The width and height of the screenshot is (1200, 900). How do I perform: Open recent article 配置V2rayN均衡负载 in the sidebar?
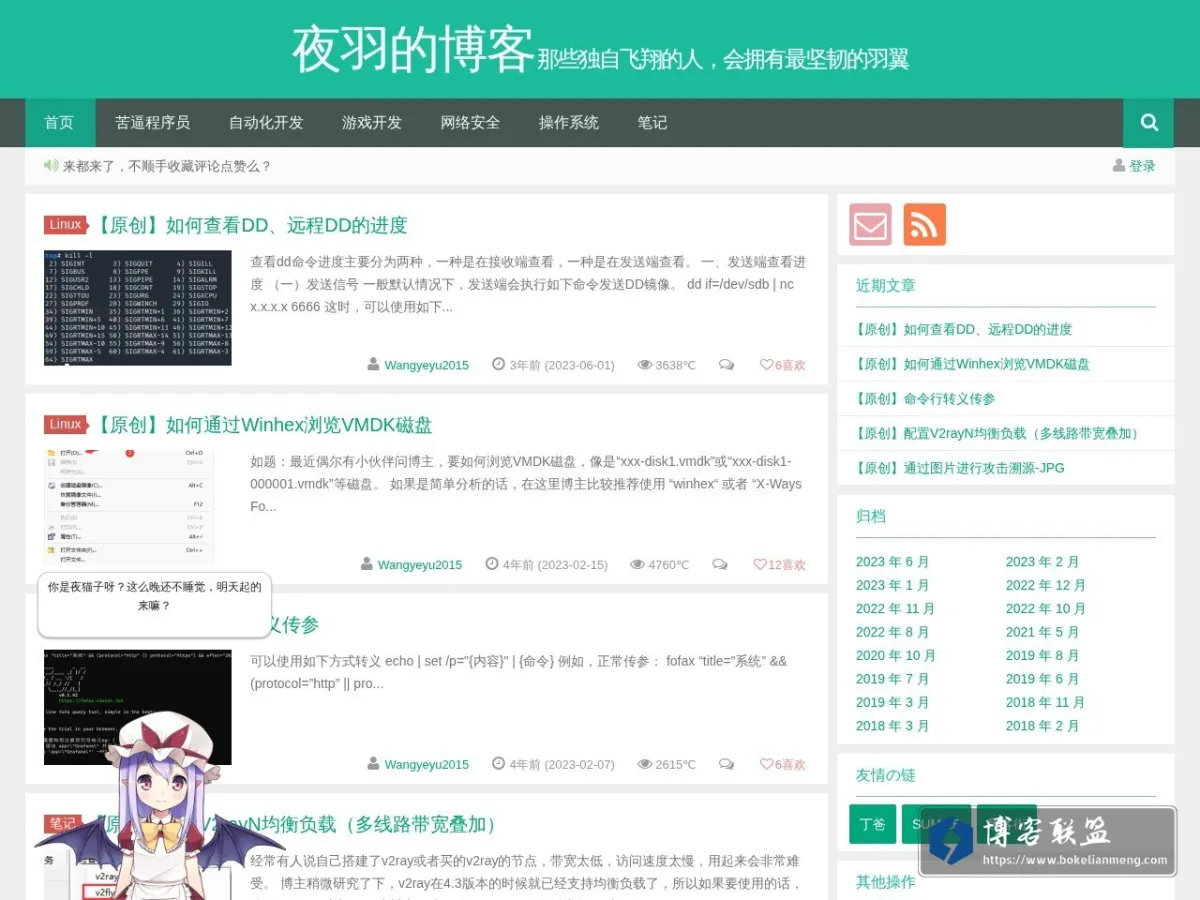click(1000, 433)
